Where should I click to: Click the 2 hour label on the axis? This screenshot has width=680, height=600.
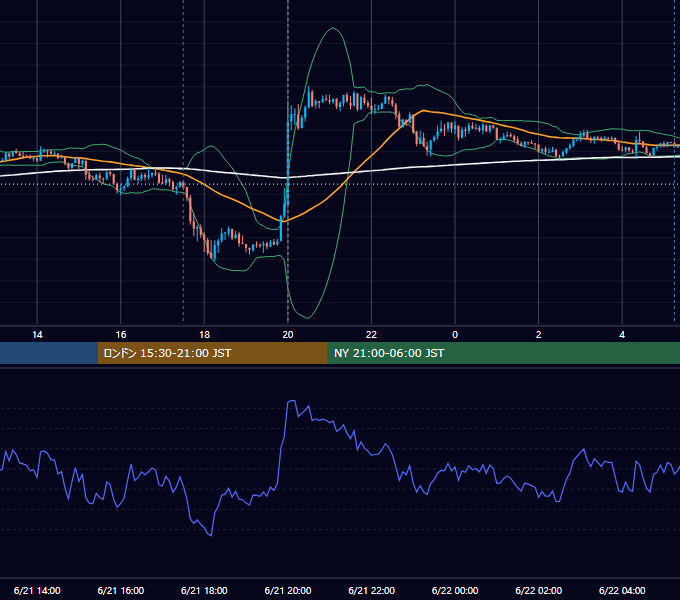pos(539,335)
